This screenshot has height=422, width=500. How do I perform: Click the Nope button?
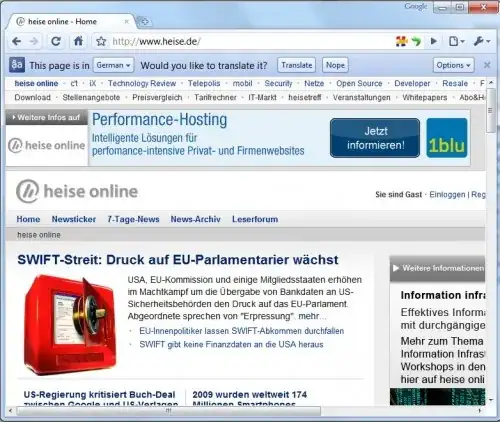click(335, 65)
